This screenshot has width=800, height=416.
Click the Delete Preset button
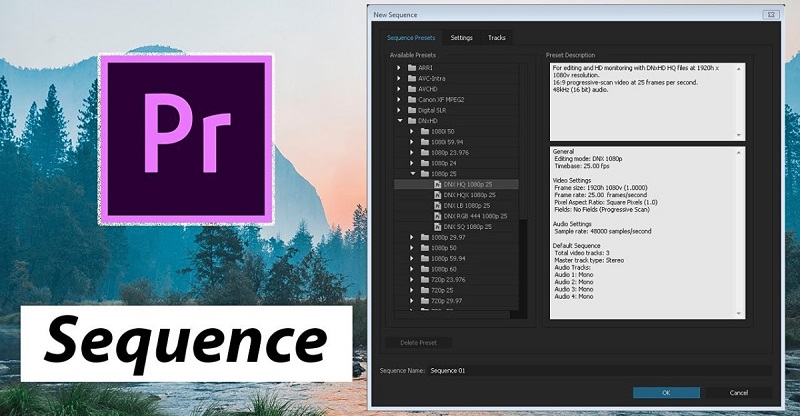418,342
